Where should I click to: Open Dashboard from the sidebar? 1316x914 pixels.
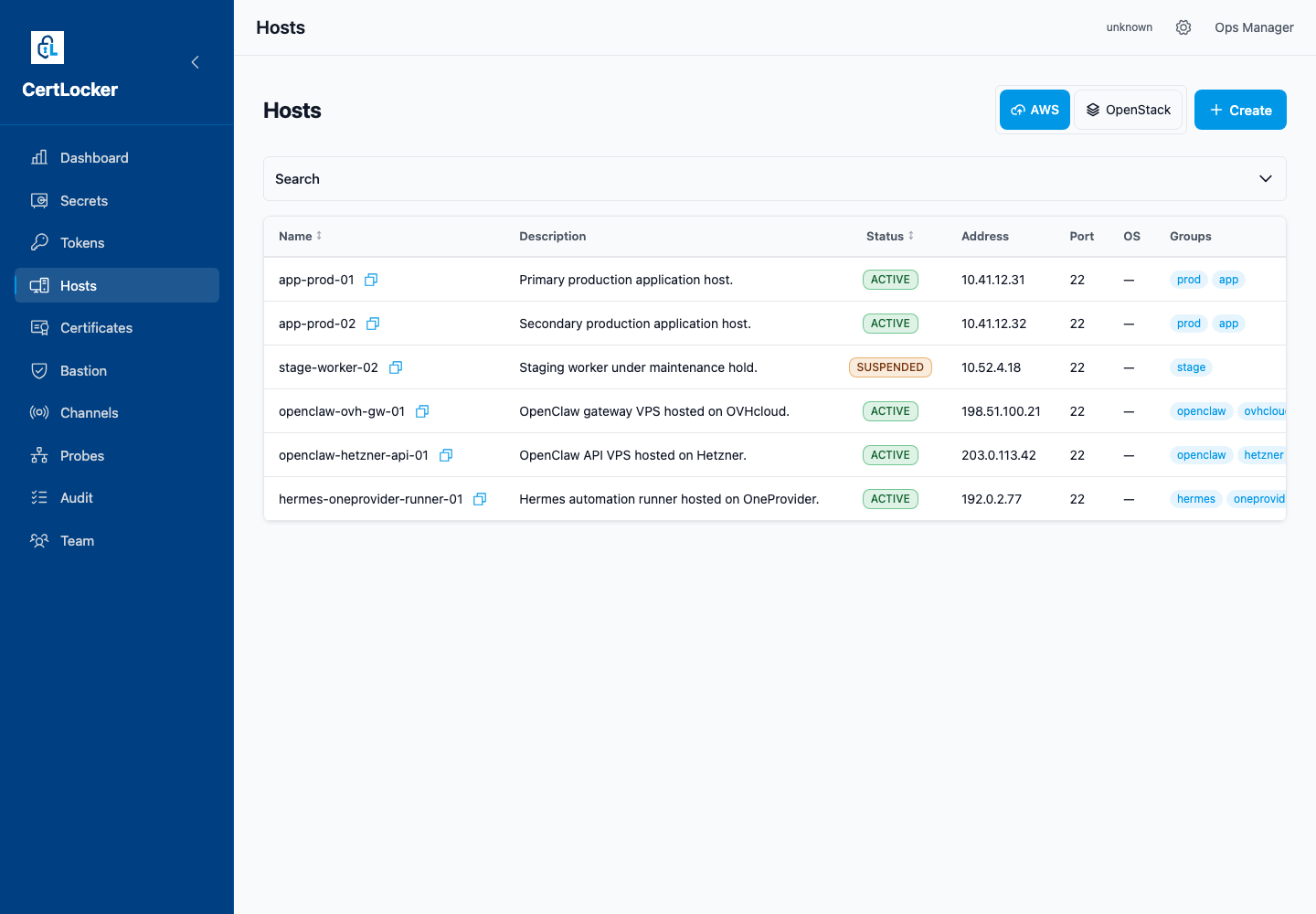[117, 158]
